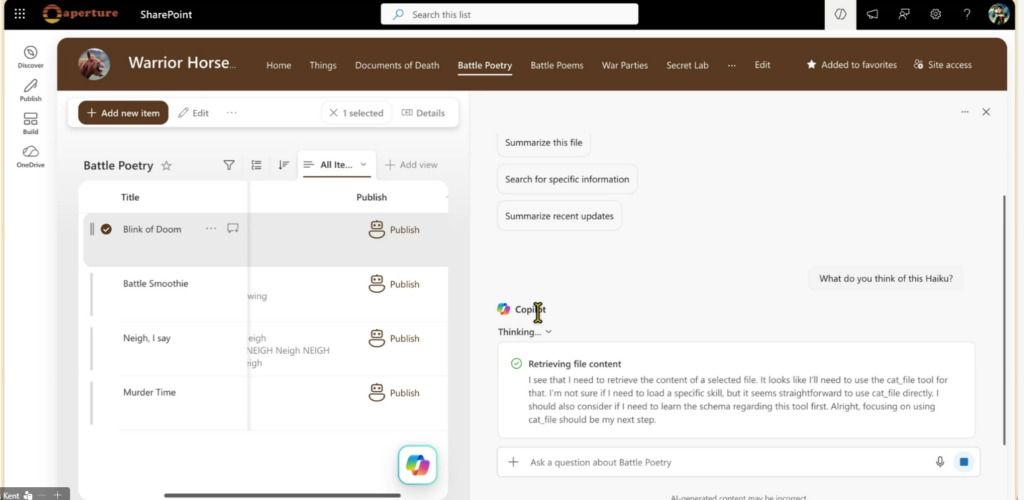Screen dimensions: 1024x500
Task: Click the list horizontal scrollbar
Action: pyautogui.click(x=282, y=495)
